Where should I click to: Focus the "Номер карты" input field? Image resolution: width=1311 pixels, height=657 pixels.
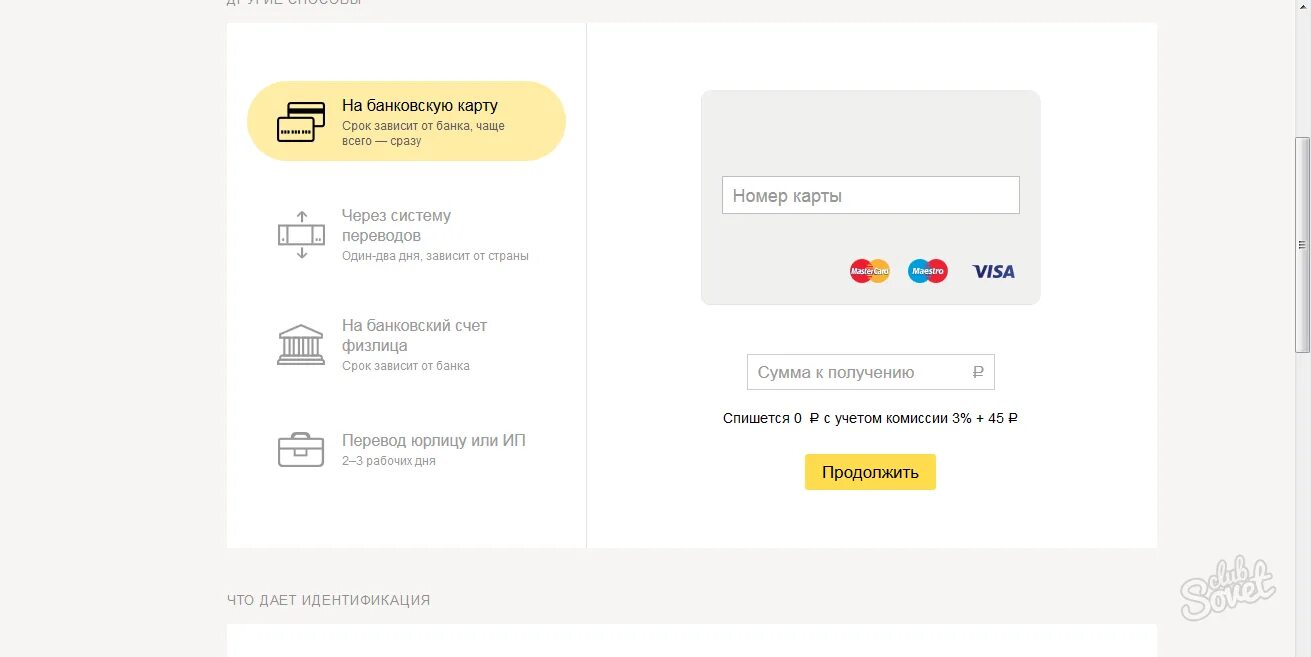[871, 195]
